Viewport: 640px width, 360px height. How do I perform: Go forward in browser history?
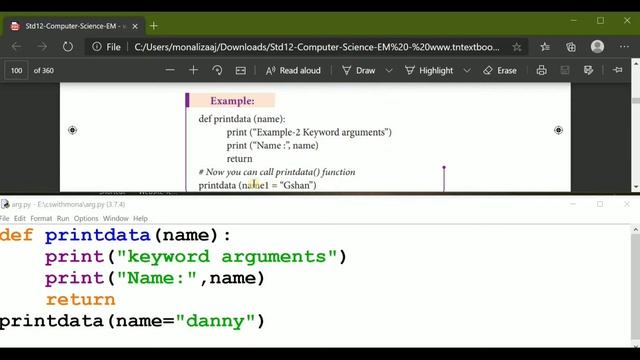(42, 47)
